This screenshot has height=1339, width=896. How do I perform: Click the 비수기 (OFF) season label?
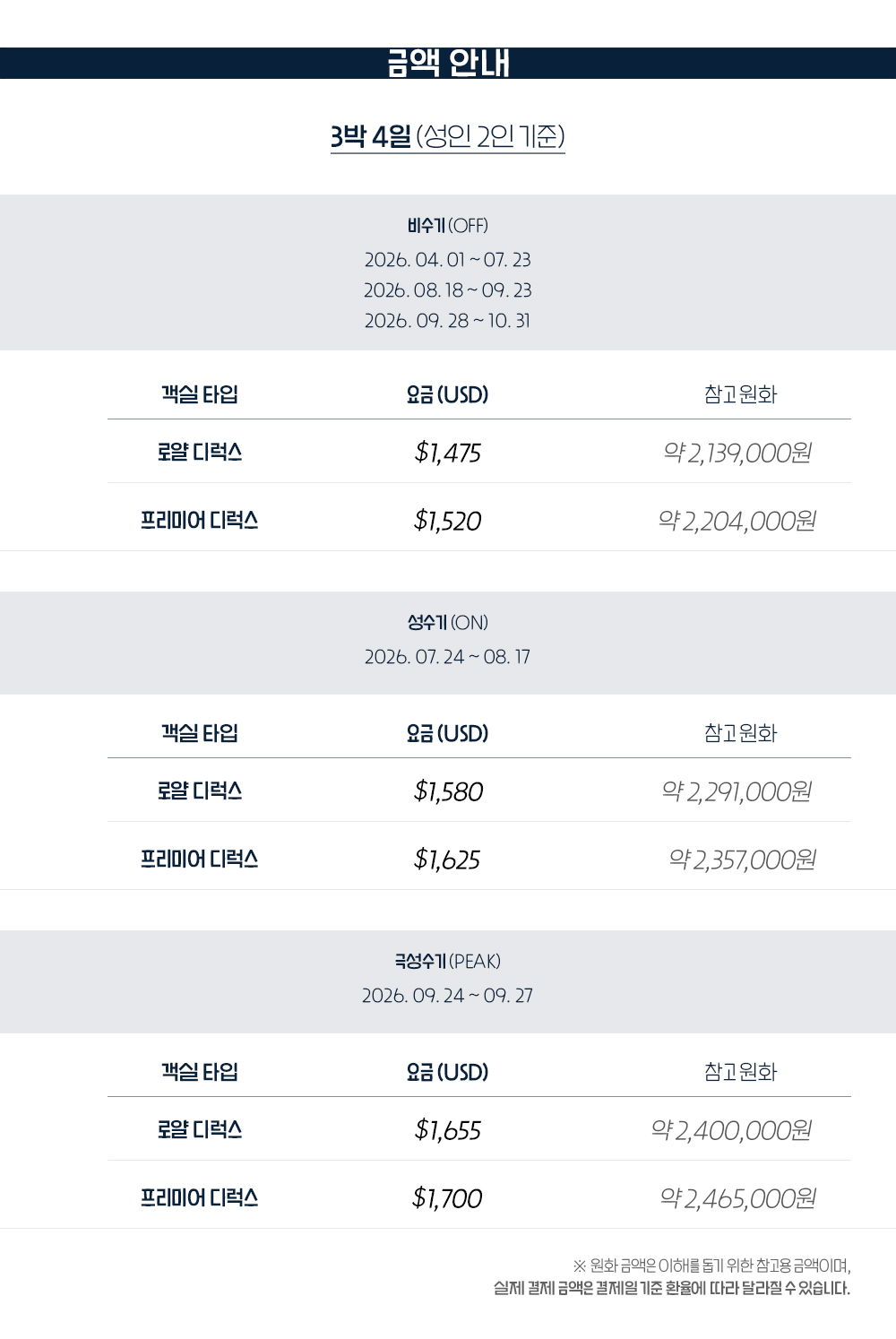pos(447,226)
